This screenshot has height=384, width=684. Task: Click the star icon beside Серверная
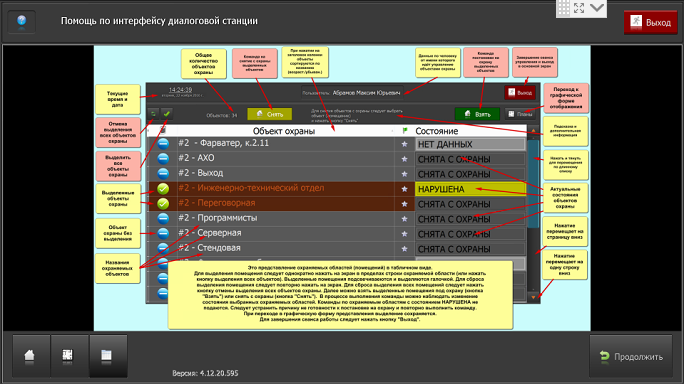tap(404, 234)
